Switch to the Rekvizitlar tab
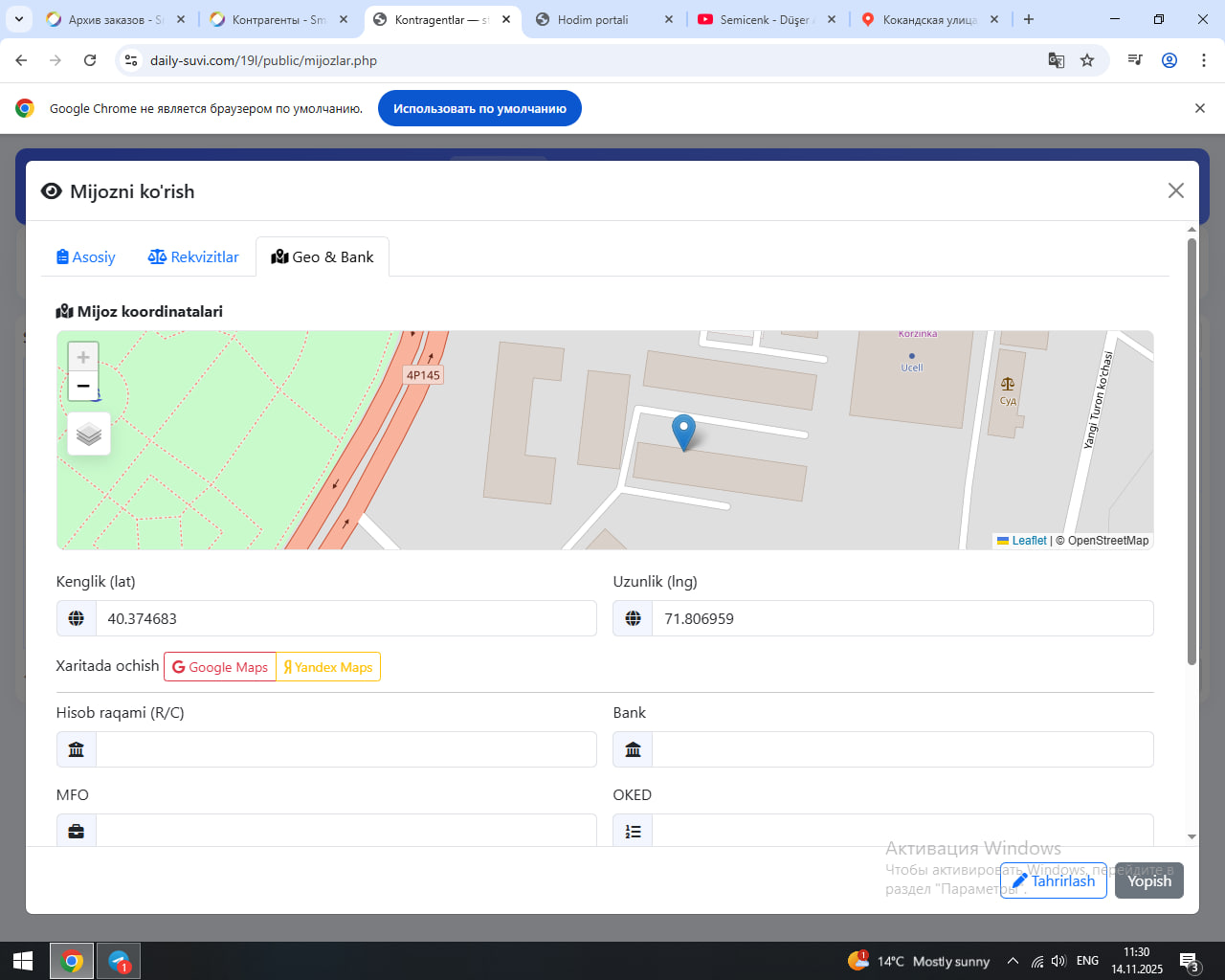 tap(193, 256)
